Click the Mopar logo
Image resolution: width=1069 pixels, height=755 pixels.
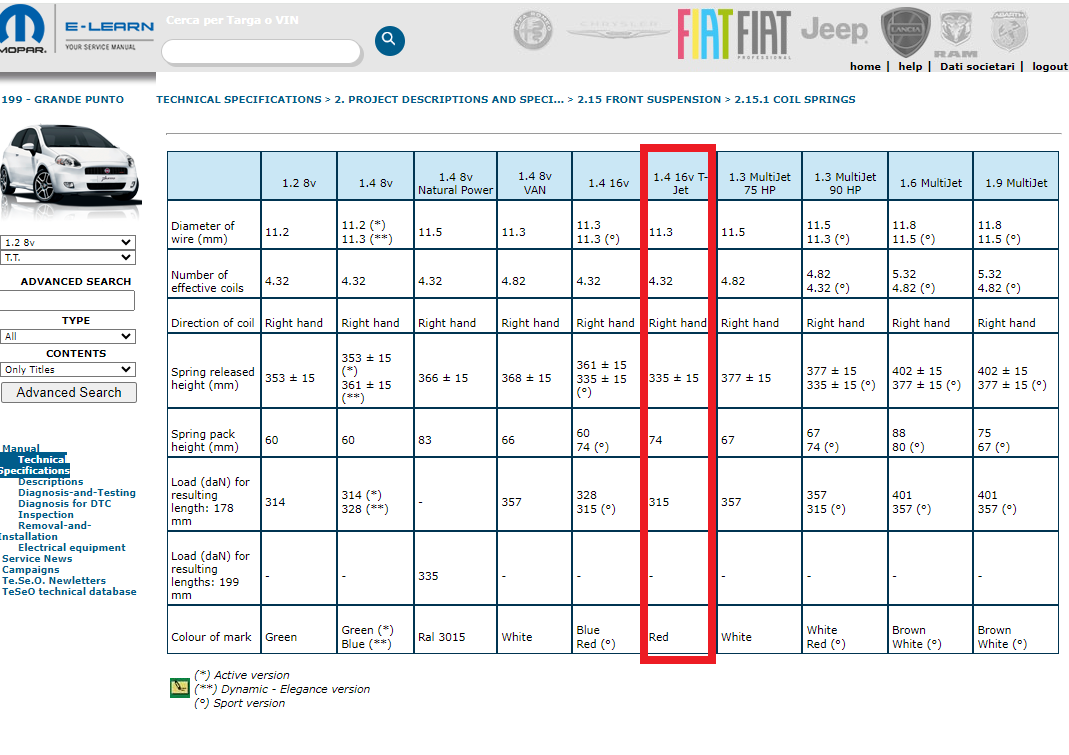23,29
